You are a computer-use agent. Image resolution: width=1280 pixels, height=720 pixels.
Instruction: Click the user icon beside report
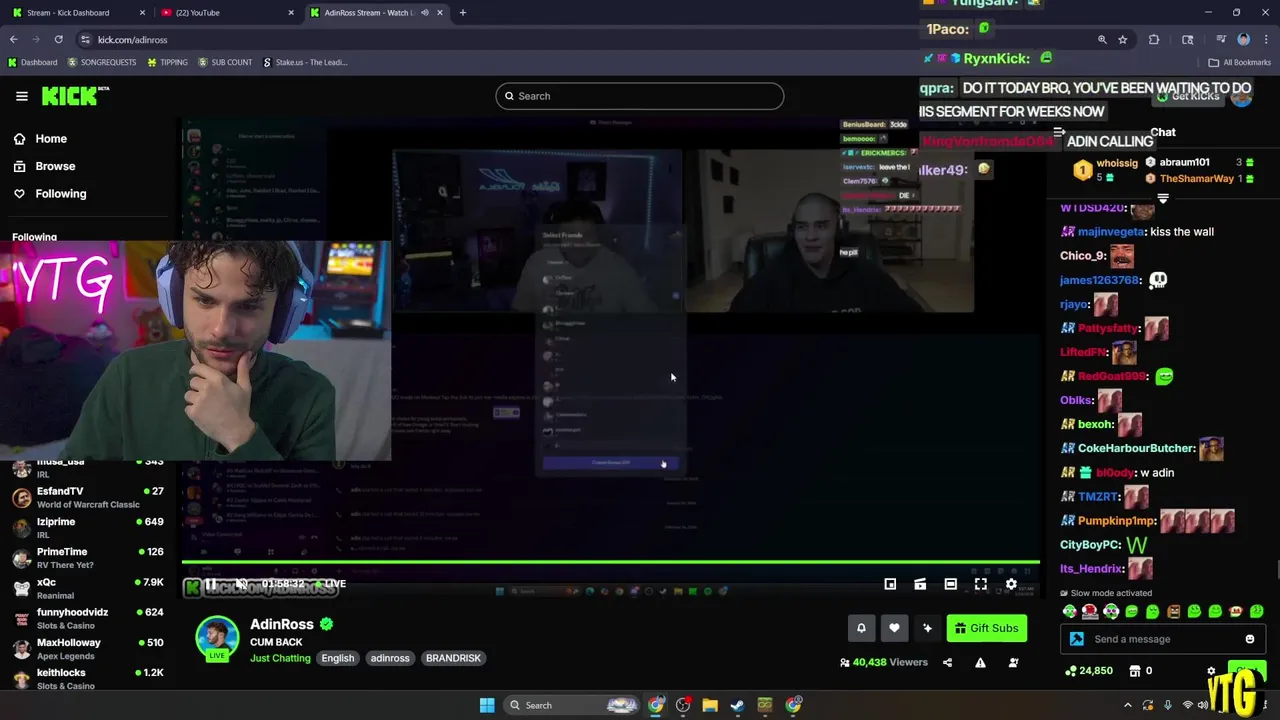pyautogui.click(x=1013, y=662)
